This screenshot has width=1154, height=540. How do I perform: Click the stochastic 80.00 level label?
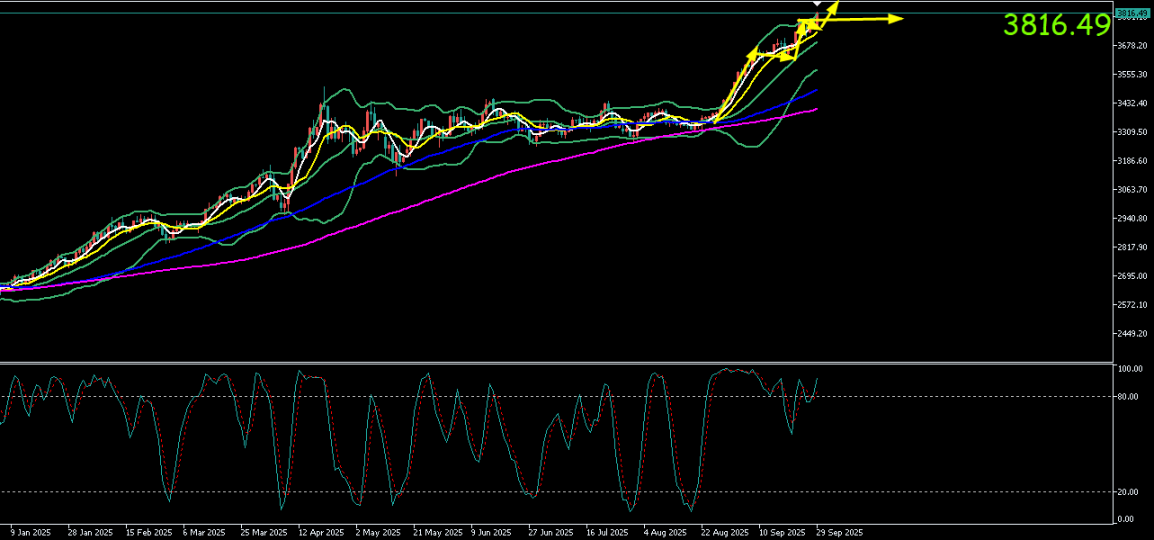[1129, 397]
